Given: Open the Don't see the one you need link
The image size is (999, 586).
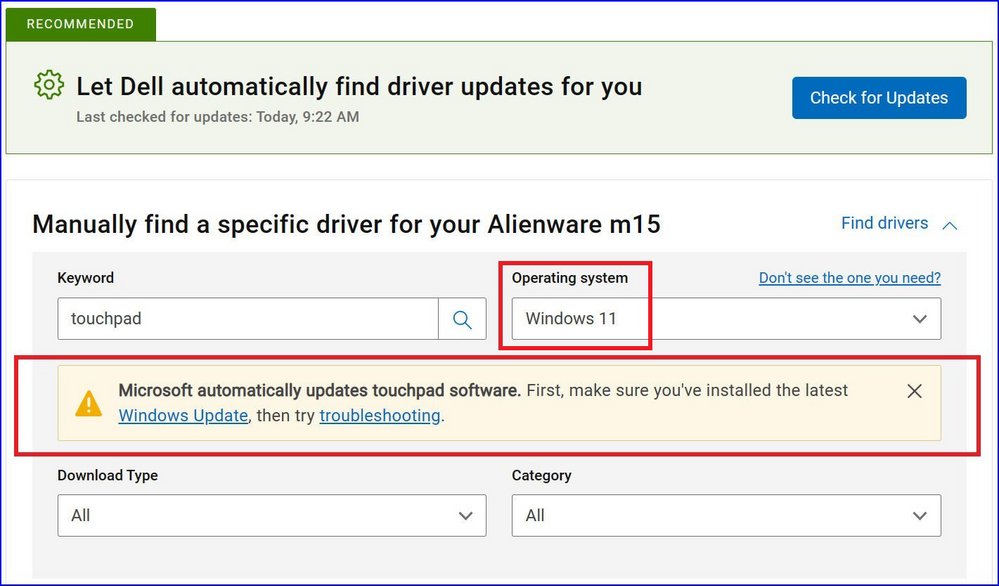Looking at the screenshot, I should [849, 278].
